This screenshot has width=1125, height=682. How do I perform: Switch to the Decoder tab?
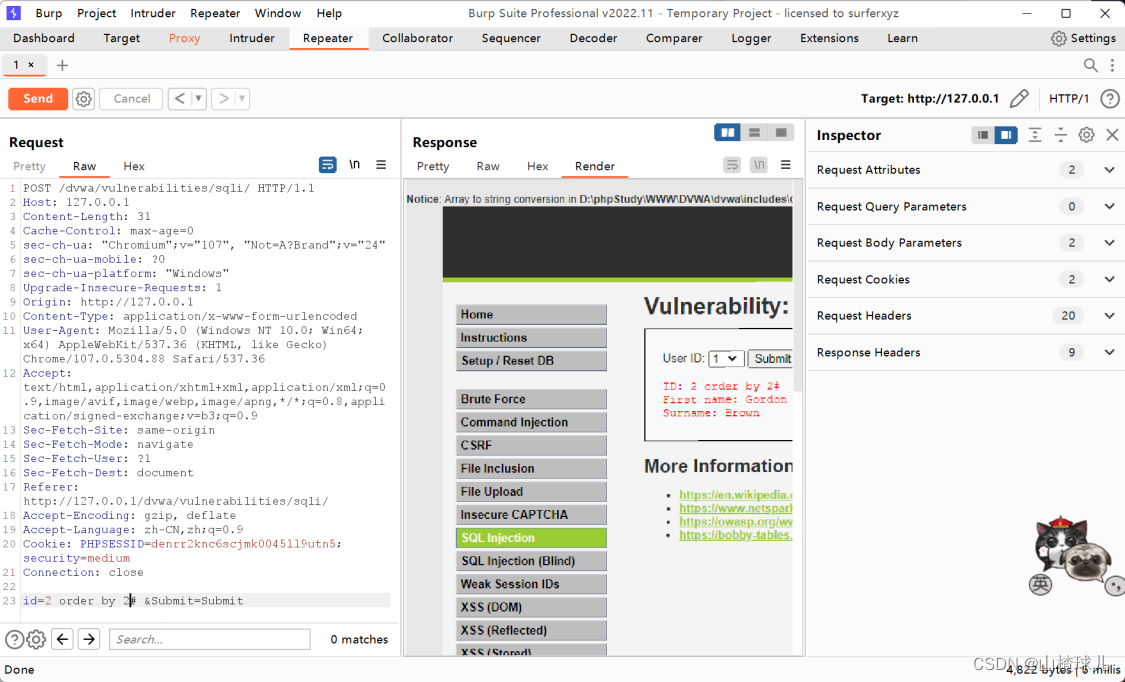point(593,38)
